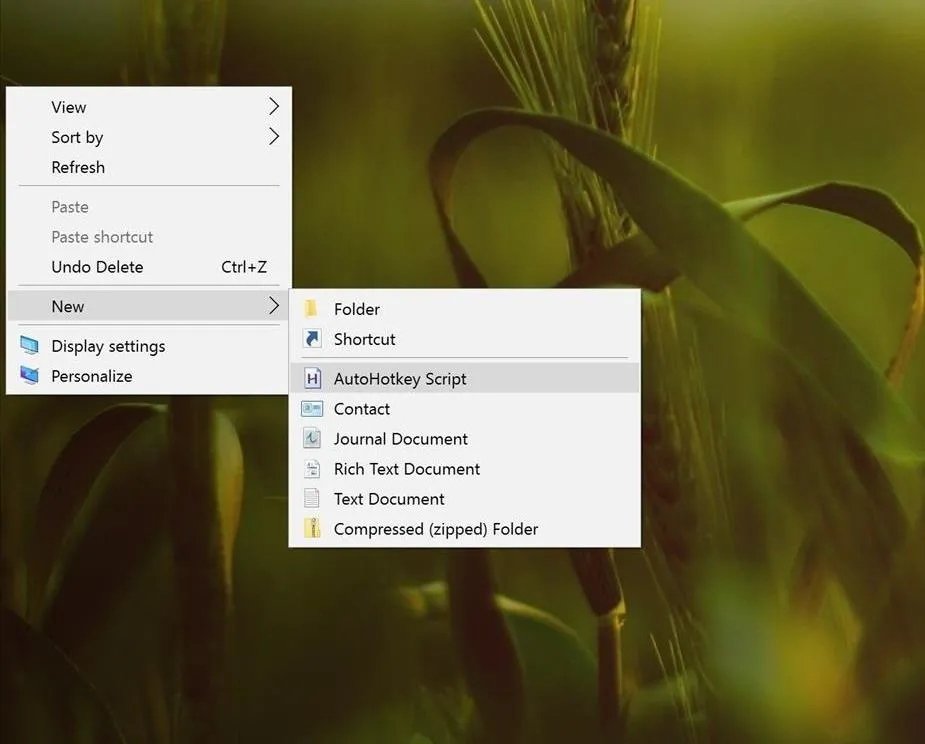Expand the View submenu arrow
This screenshot has height=744, width=925.
tap(274, 107)
